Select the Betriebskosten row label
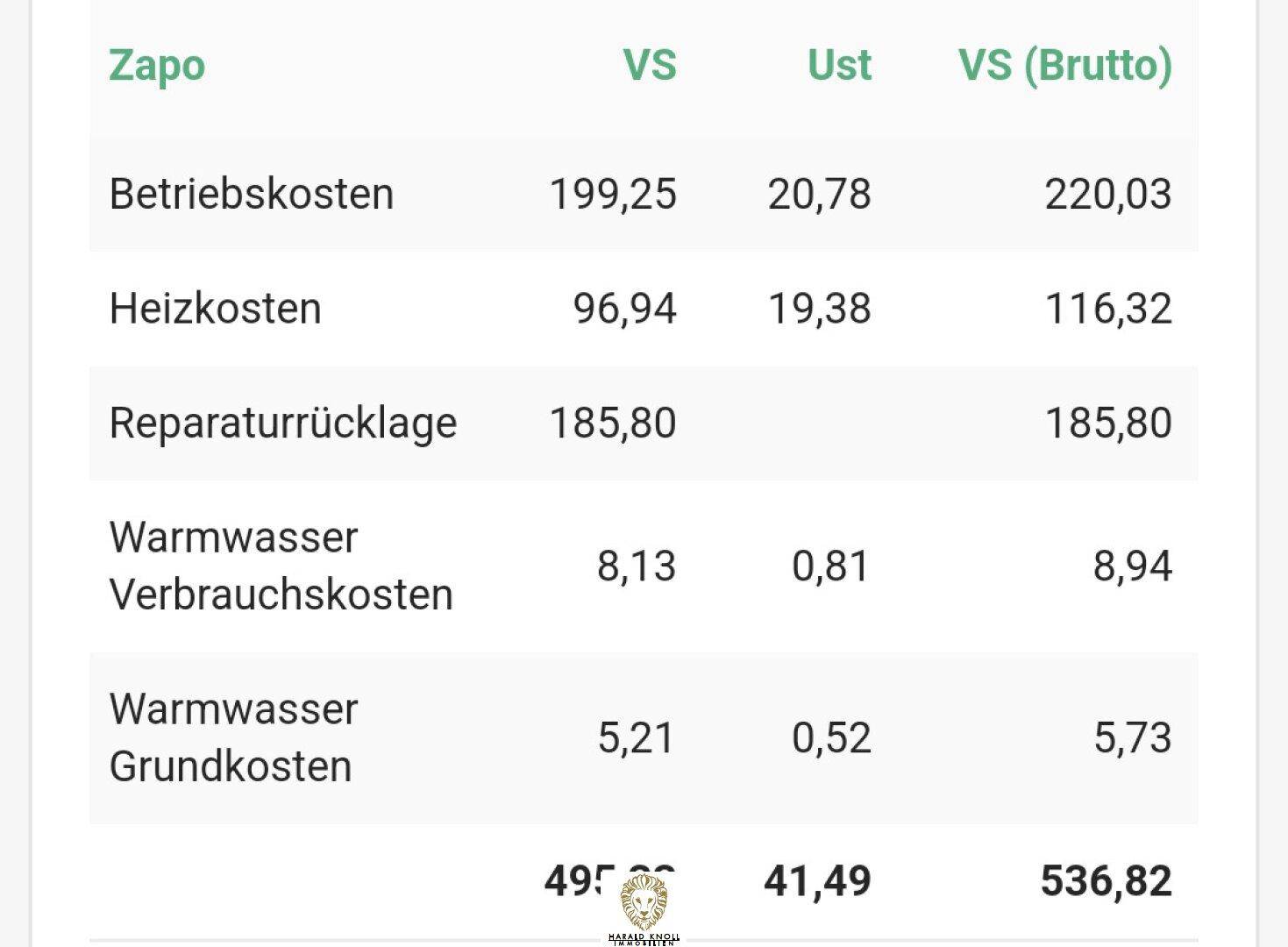Image resolution: width=1288 pixels, height=947 pixels. click(251, 194)
